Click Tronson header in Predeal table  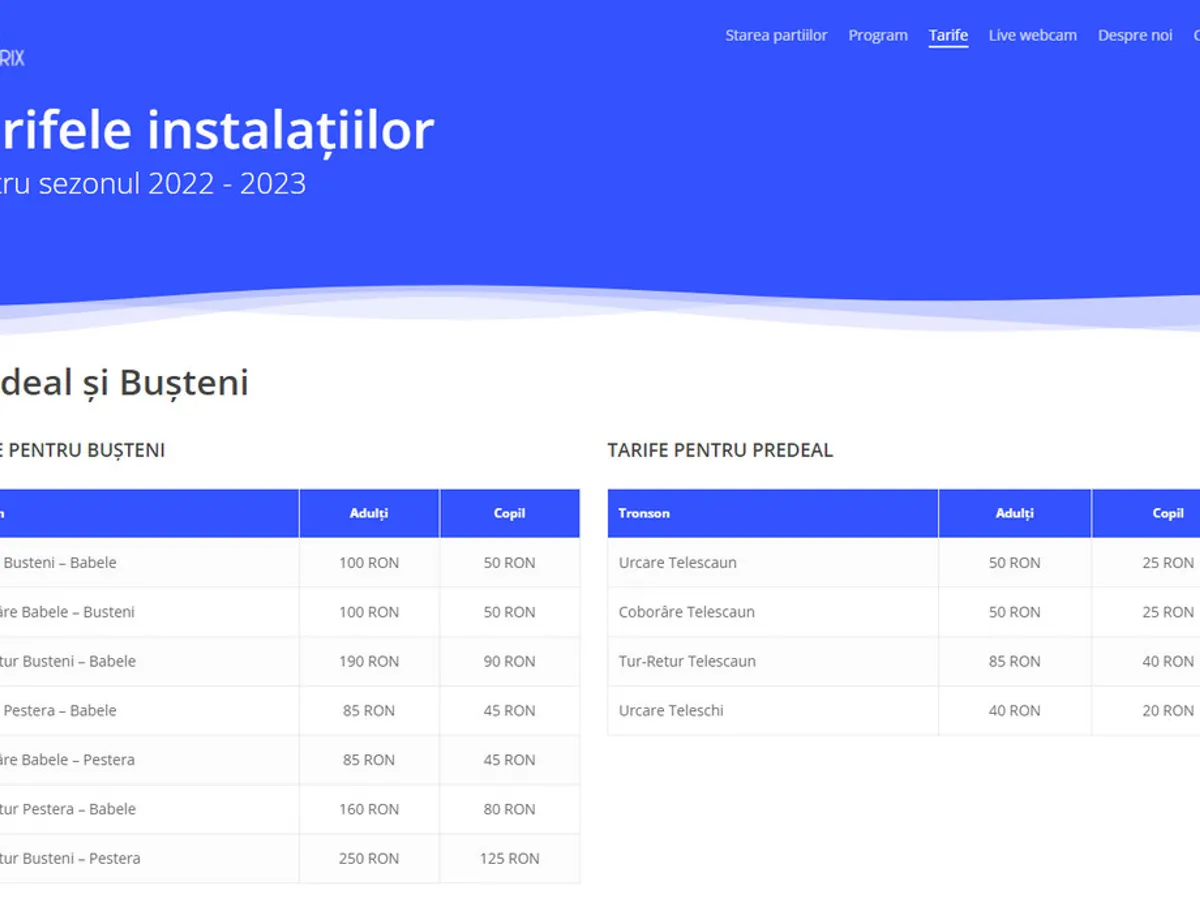tap(644, 514)
